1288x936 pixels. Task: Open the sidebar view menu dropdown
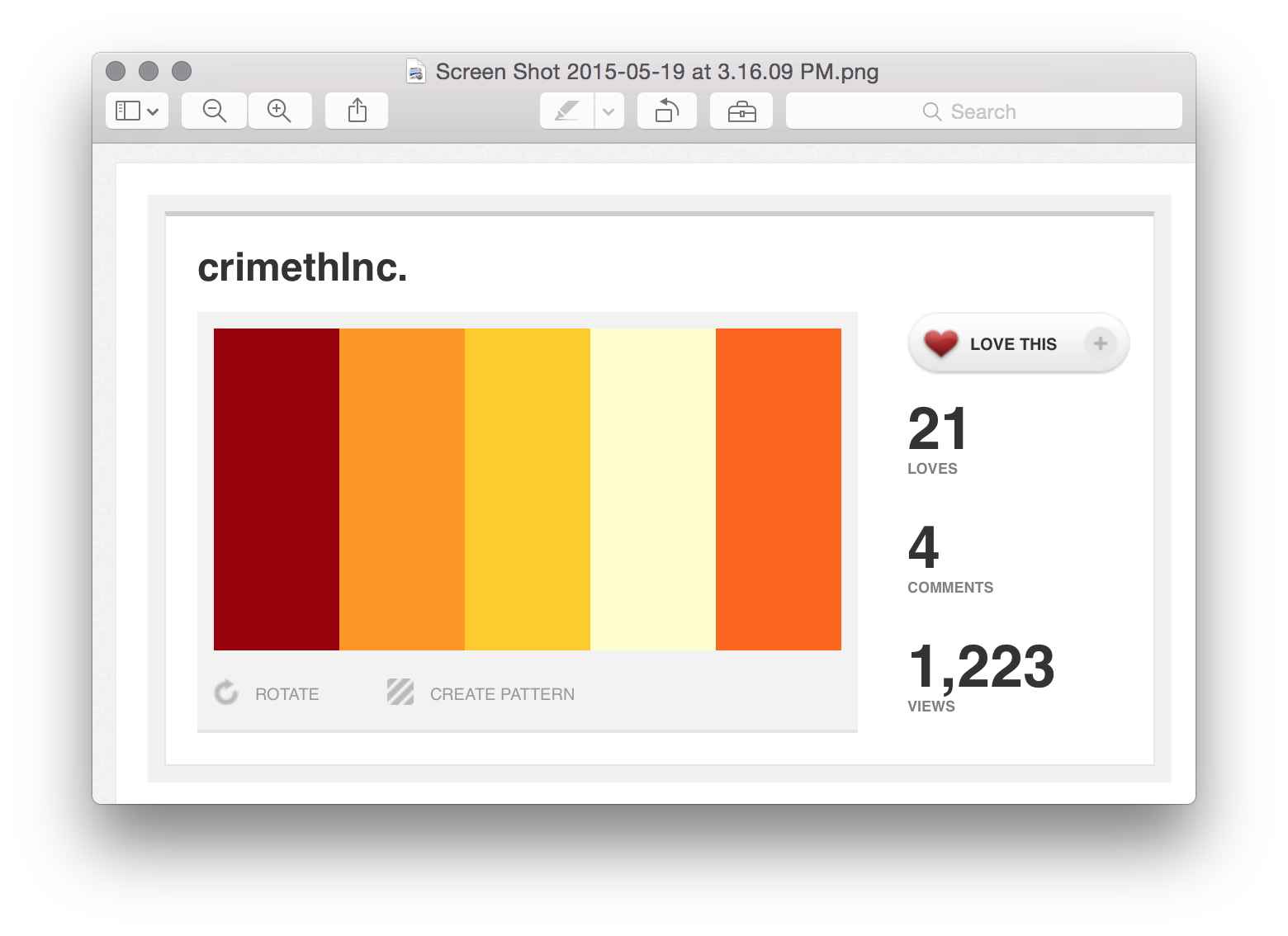[137, 111]
